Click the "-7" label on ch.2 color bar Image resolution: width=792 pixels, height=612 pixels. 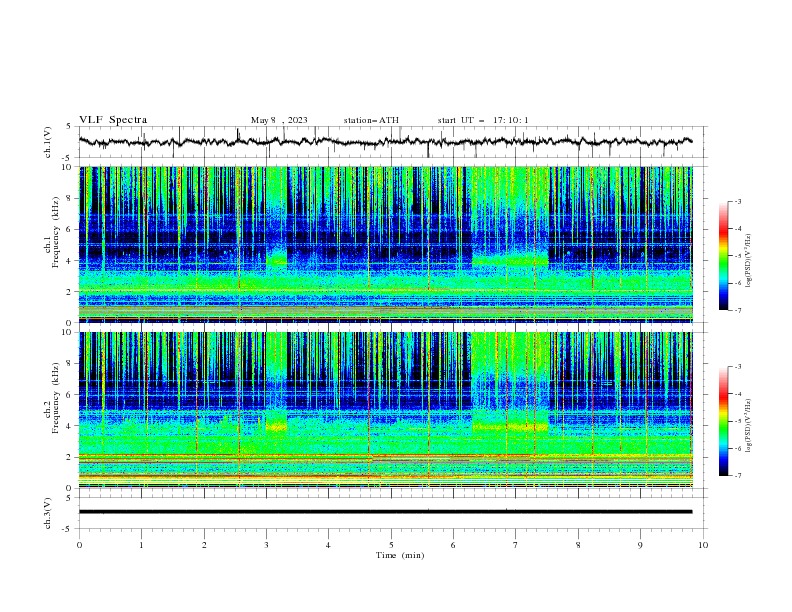738,475
